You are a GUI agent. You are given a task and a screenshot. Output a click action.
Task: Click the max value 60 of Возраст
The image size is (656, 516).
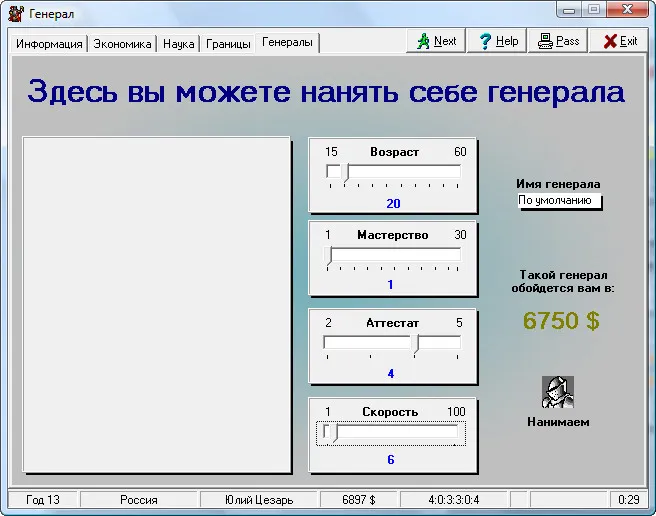pos(460,151)
